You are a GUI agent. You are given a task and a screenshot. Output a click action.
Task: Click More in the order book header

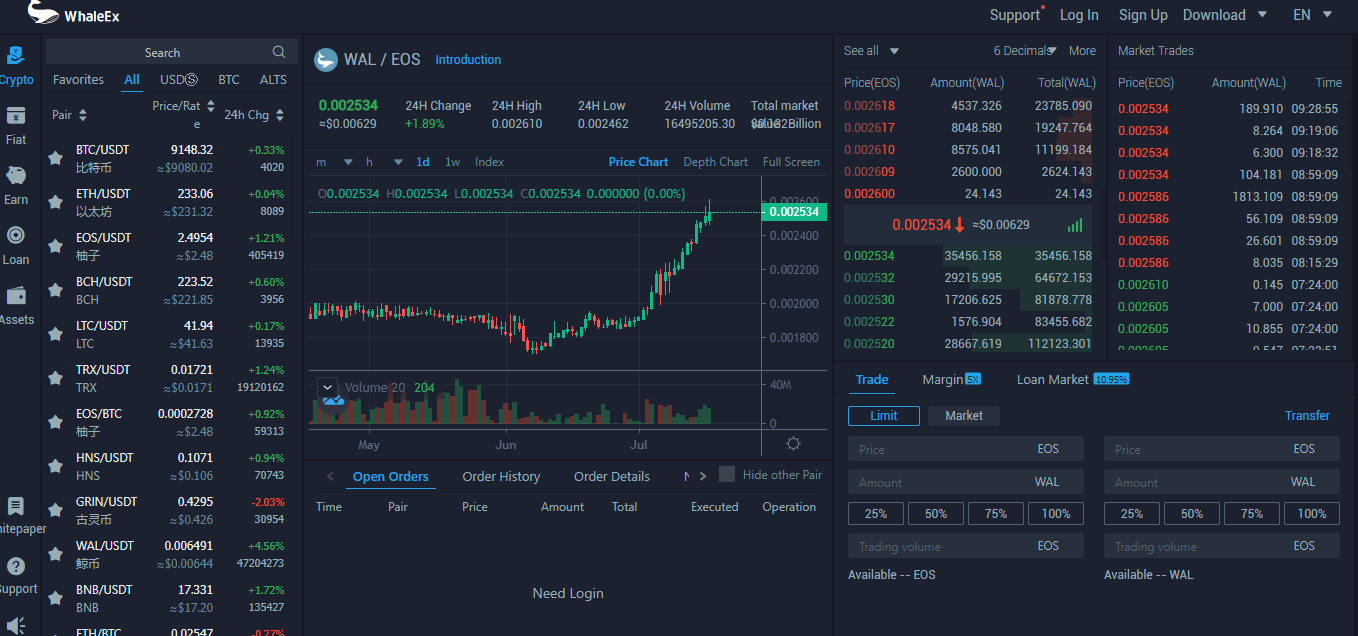click(x=1082, y=51)
